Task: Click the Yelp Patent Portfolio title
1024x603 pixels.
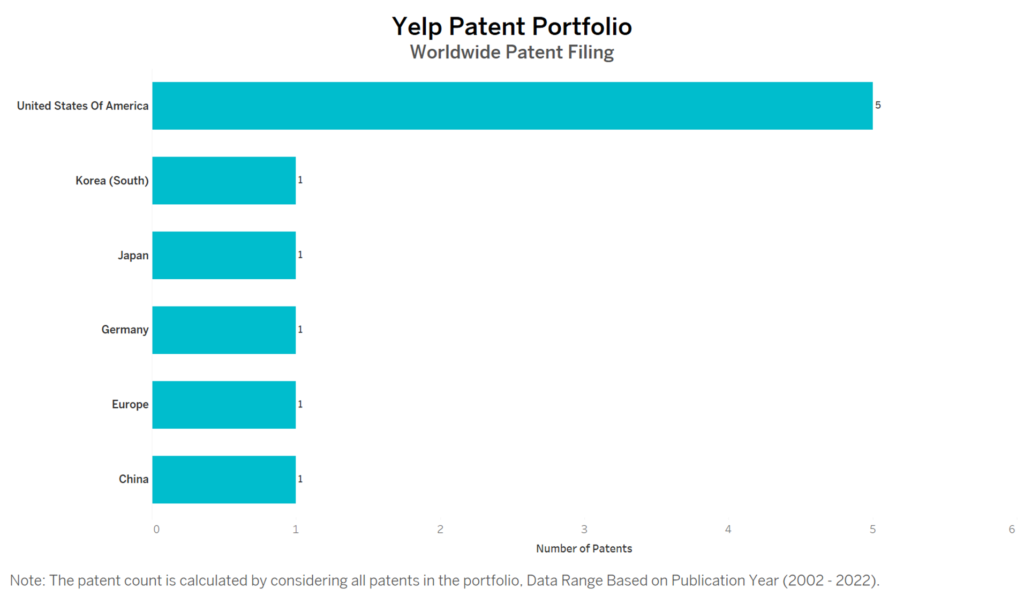Action: [512, 27]
